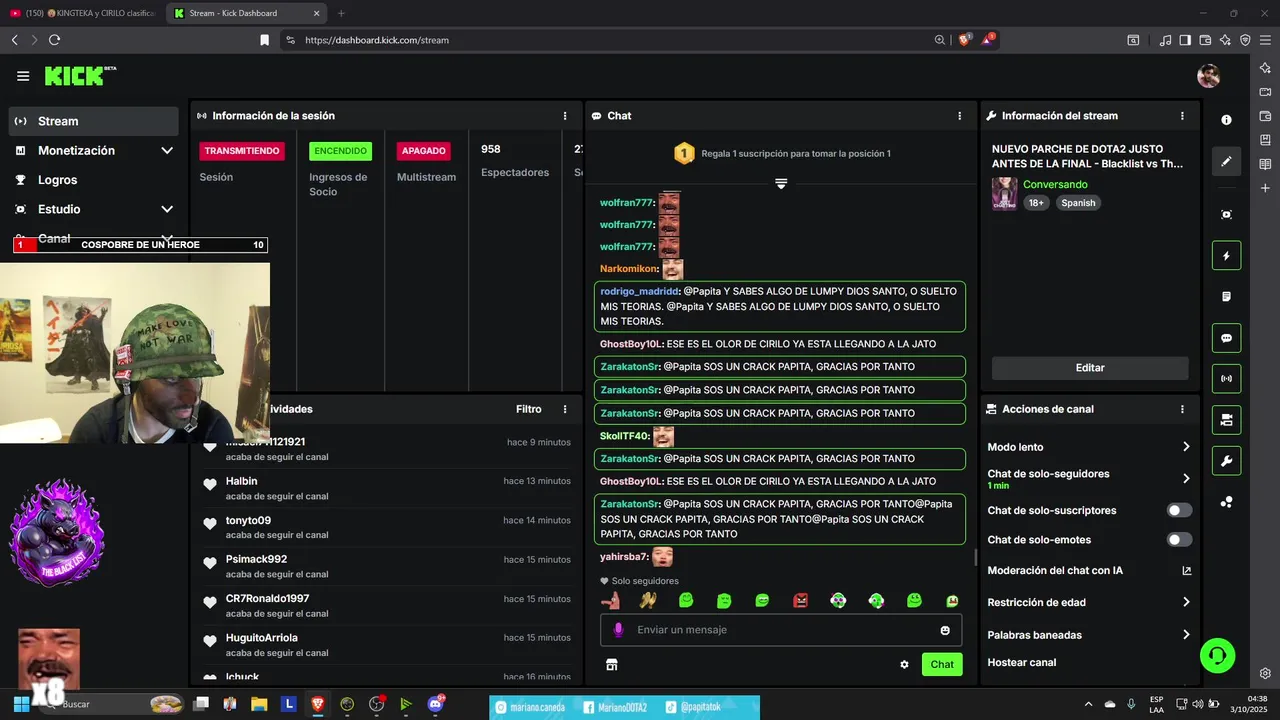Open the Restricción de edad chevron
The image size is (1280, 720).
pyautogui.click(x=1186, y=602)
